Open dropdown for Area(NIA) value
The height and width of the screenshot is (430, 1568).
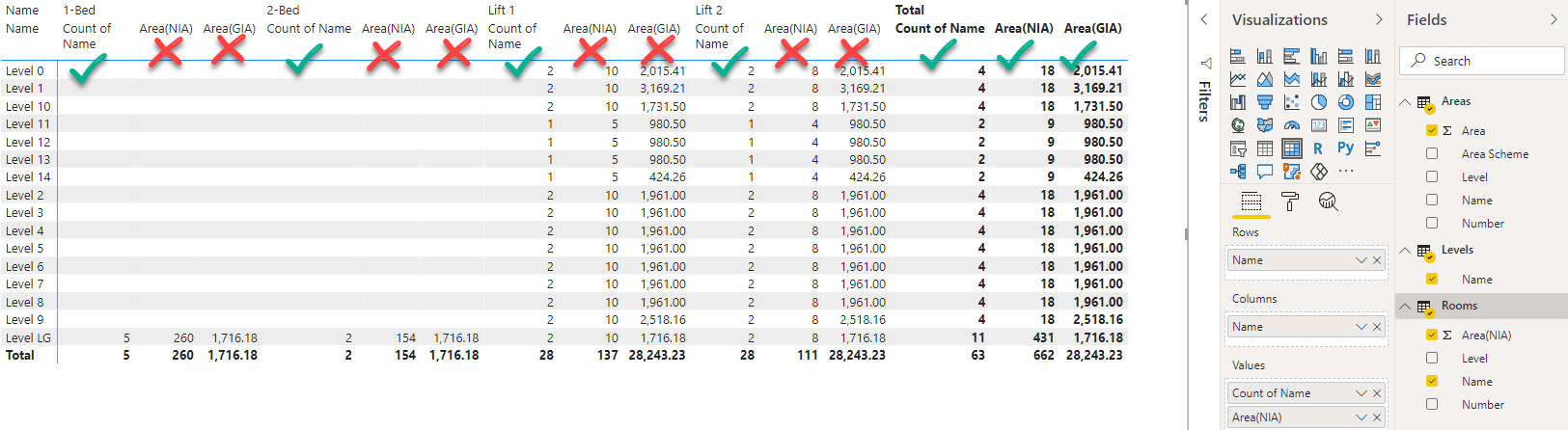(1361, 417)
